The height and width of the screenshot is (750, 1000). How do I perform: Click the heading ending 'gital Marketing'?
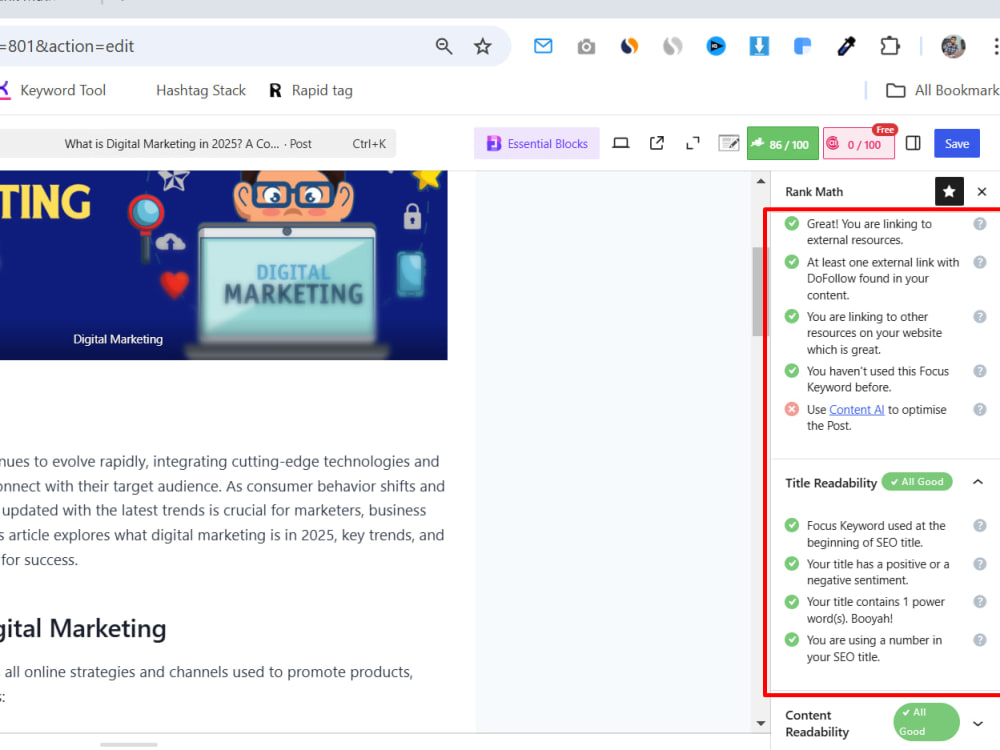tap(83, 628)
